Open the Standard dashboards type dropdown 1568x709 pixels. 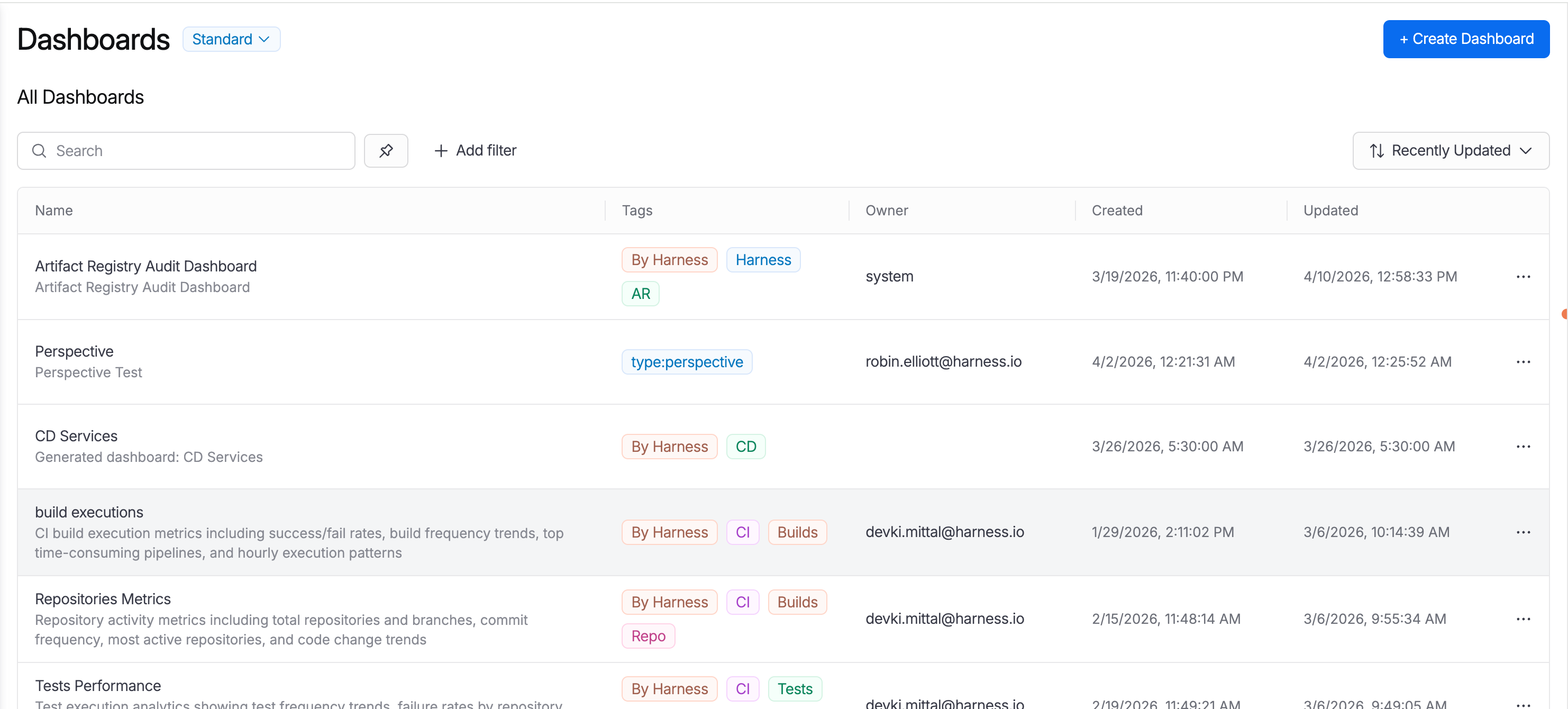pyautogui.click(x=231, y=38)
